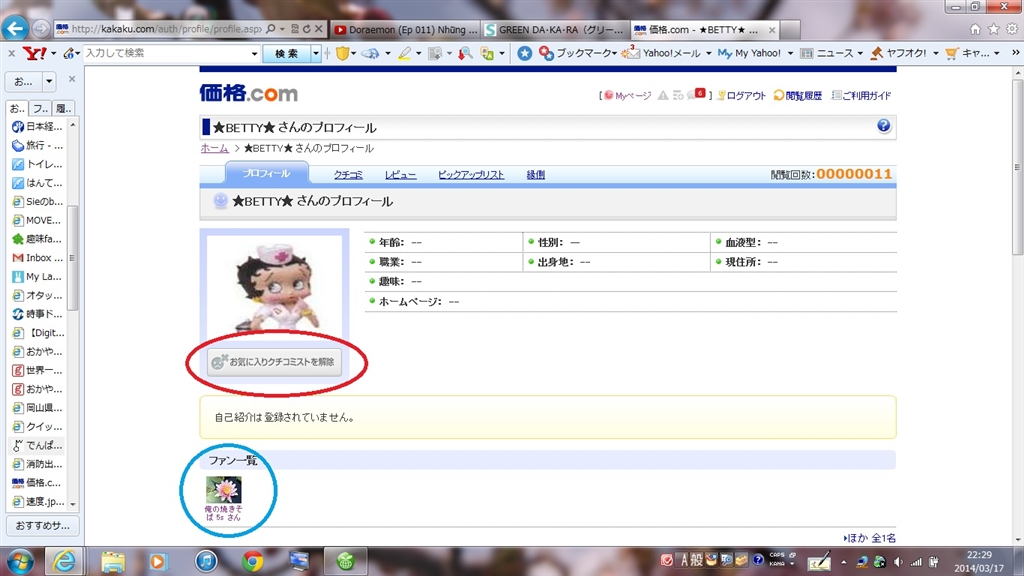Viewport: 1024px width, 576px height.
Task: Click the yellow shield security icon
Action: coord(342,53)
